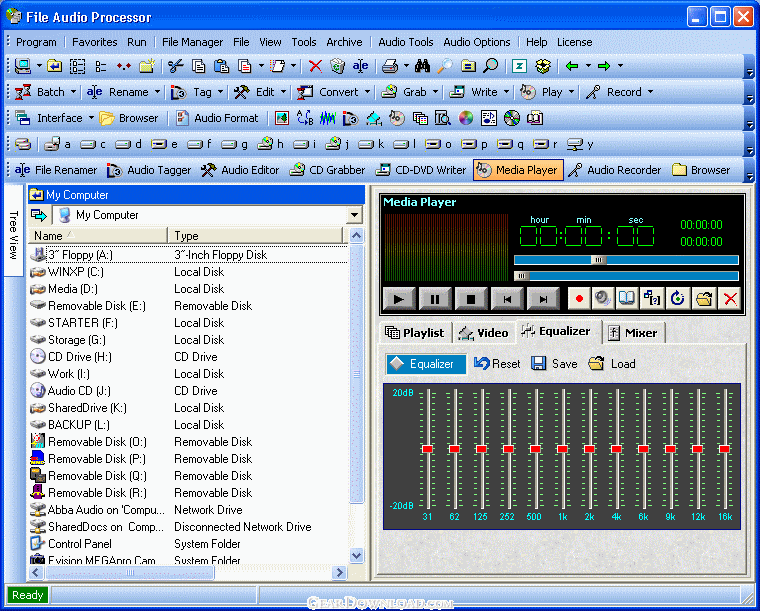This screenshot has width=760, height=611.
Task: Open the Audio Tools menu
Action: point(406,42)
